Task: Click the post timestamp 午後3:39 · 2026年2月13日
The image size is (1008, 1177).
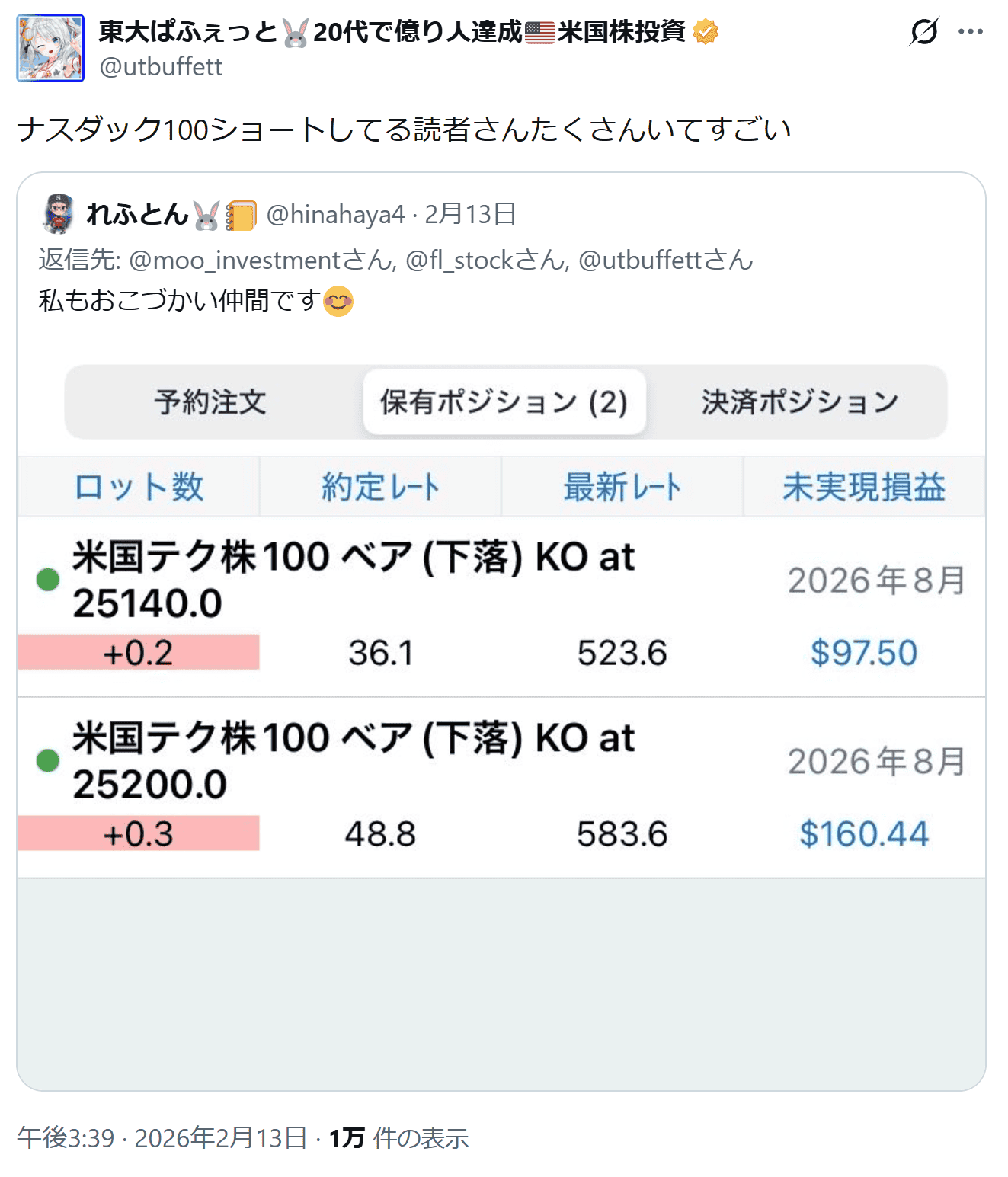Action: tap(162, 1138)
